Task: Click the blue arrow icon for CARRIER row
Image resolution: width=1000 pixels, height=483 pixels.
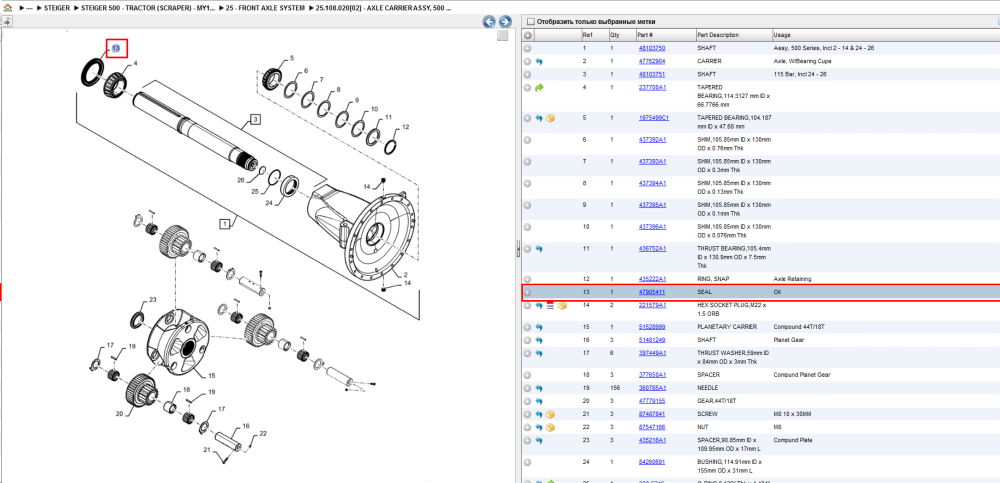Action: coord(539,62)
